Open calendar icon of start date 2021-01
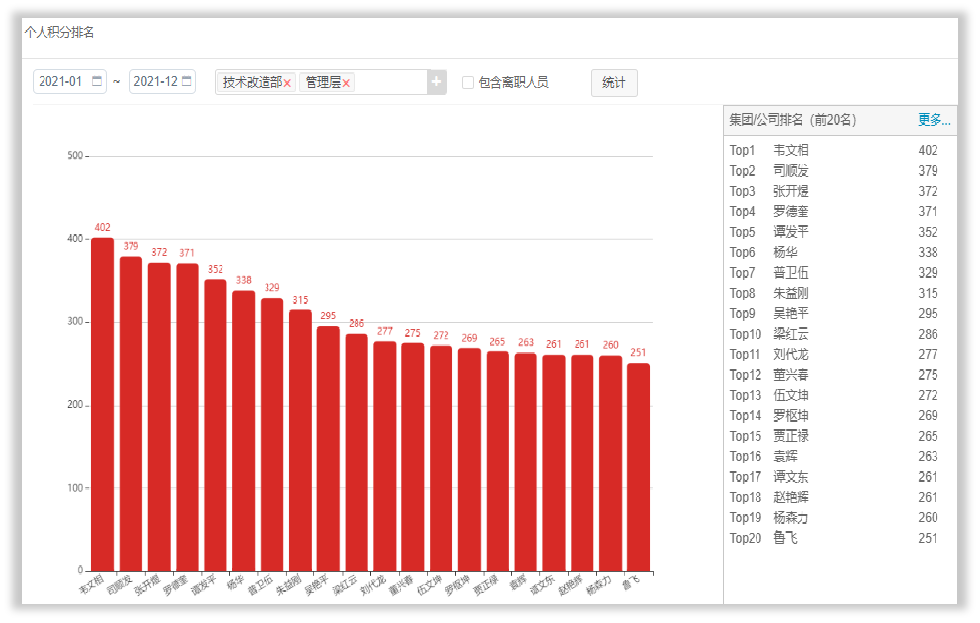Screen dimensions: 980x623 (x=97, y=81)
